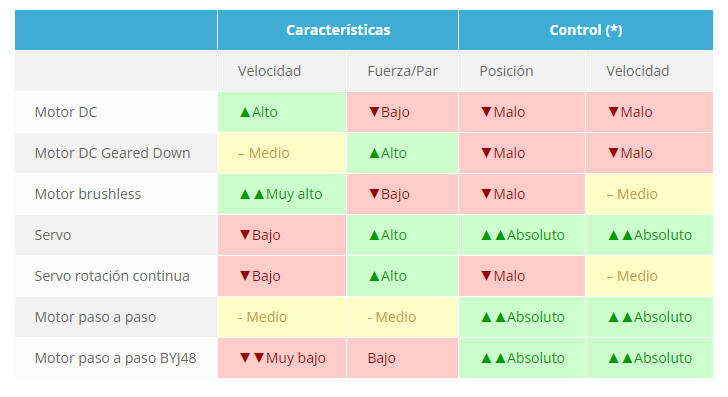
Task: Click the Control (*) header cell
Action: click(x=585, y=30)
